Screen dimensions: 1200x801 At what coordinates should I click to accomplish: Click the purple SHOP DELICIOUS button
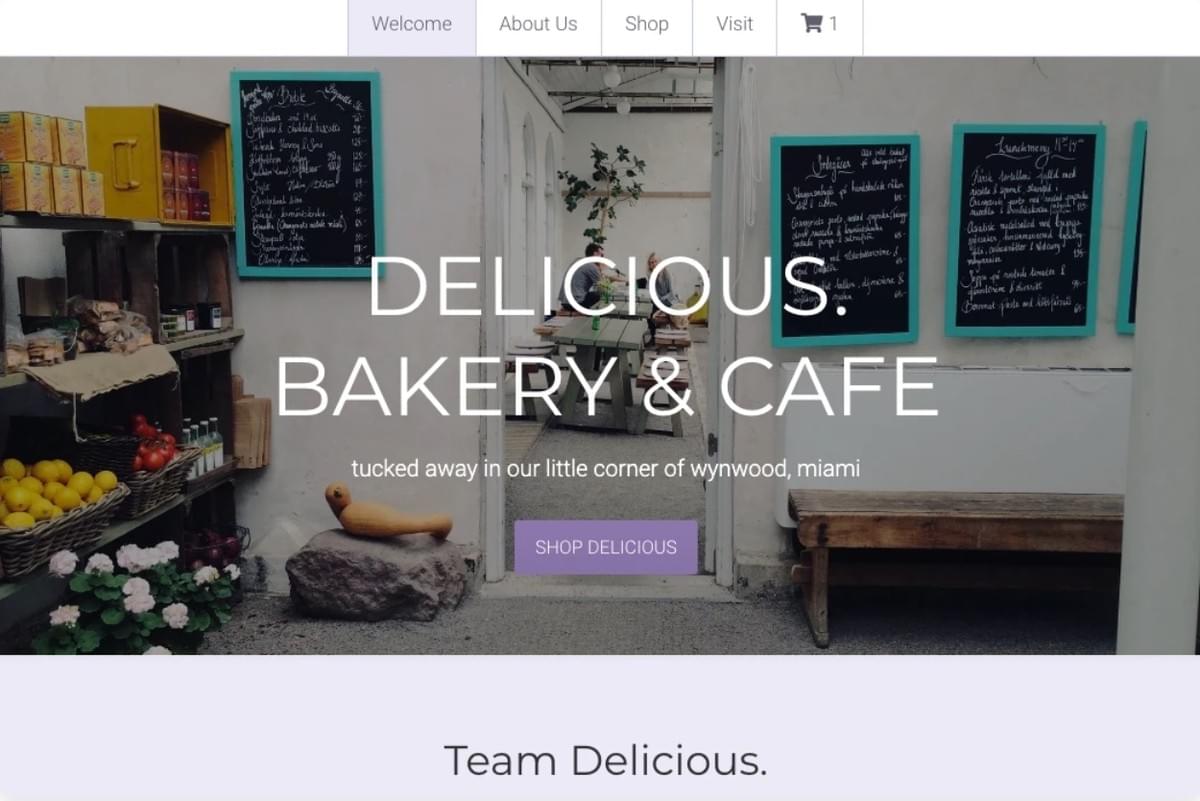point(606,547)
